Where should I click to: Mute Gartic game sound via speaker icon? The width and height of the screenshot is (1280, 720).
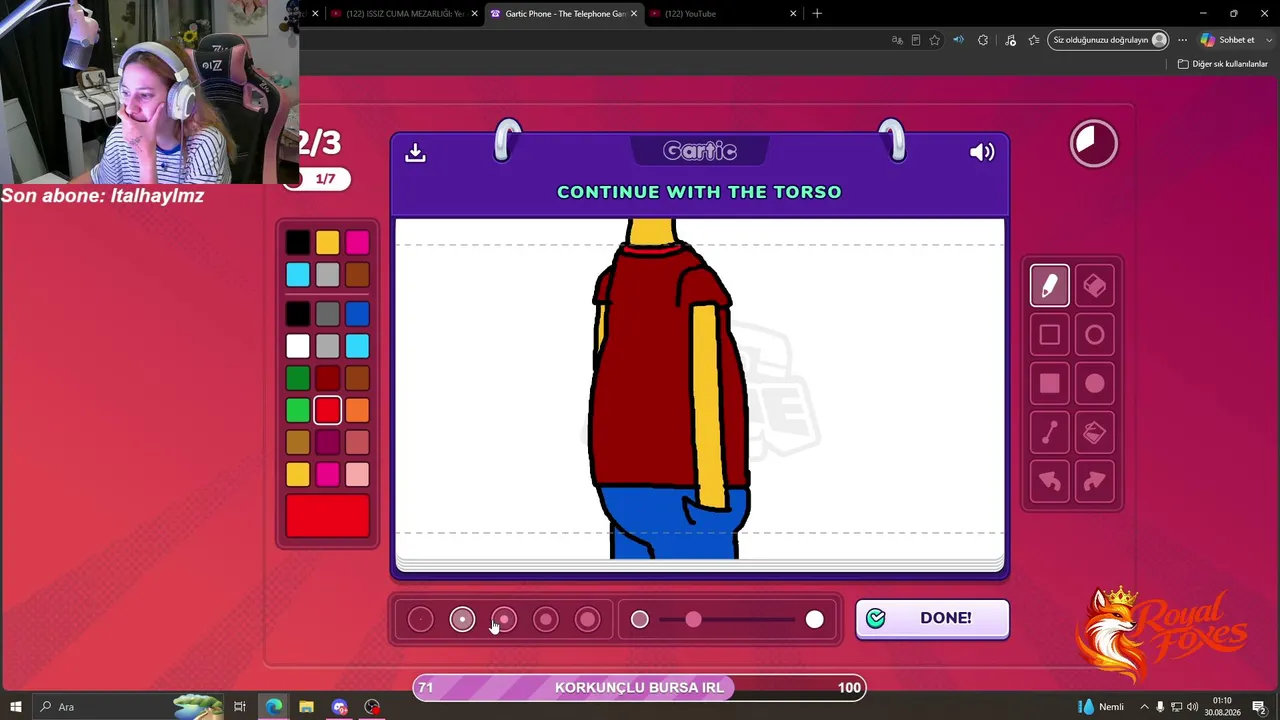click(x=982, y=152)
